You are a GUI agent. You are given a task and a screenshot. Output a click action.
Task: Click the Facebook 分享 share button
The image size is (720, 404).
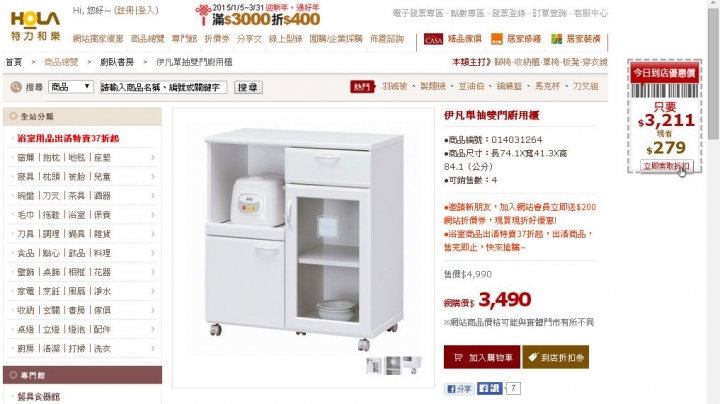click(x=459, y=389)
